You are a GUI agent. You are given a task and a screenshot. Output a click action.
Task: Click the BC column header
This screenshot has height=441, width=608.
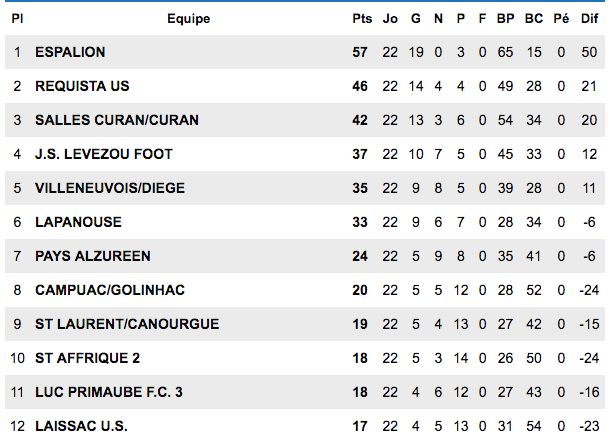[534, 19]
